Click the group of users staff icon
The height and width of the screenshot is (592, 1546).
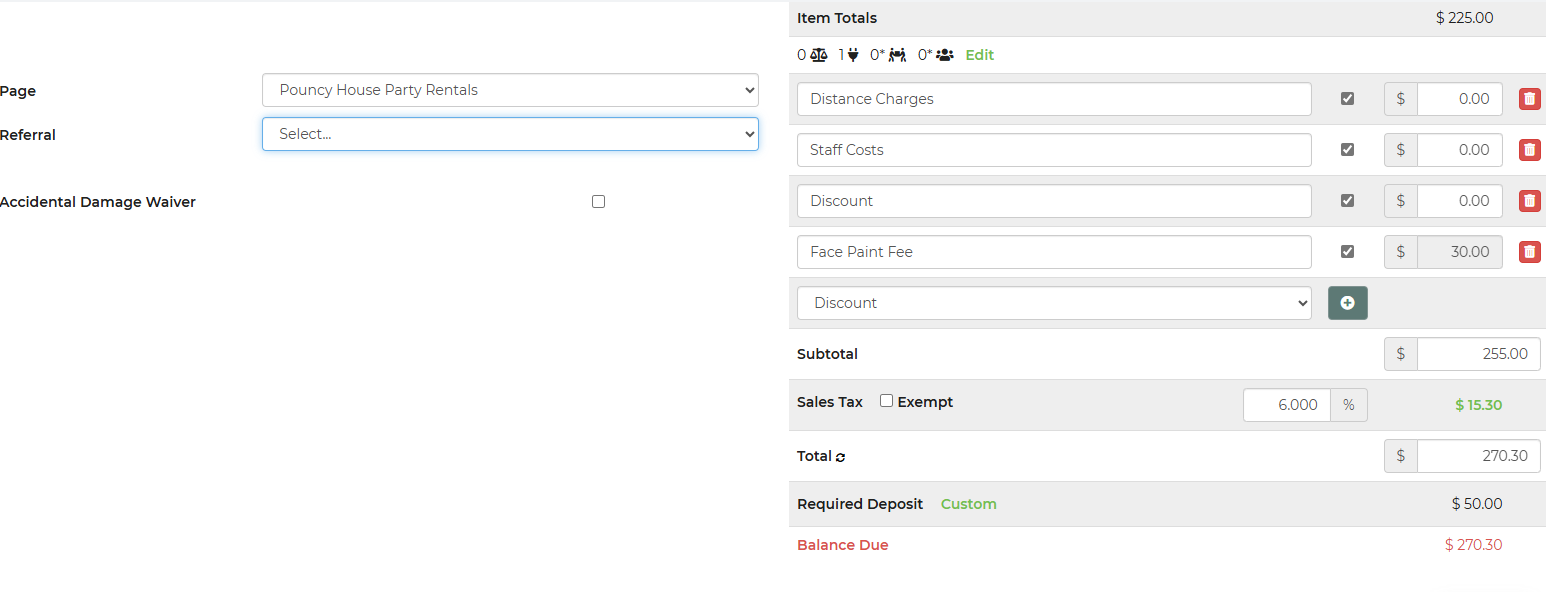click(x=945, y=55)
